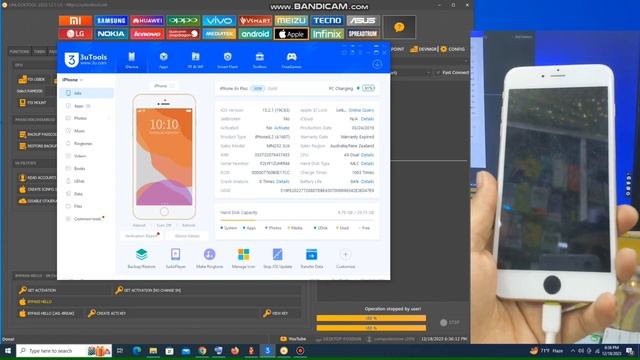Click the Activate link
Image resolution: width=640 pixels, height=360 pixels.
[282, 128]
